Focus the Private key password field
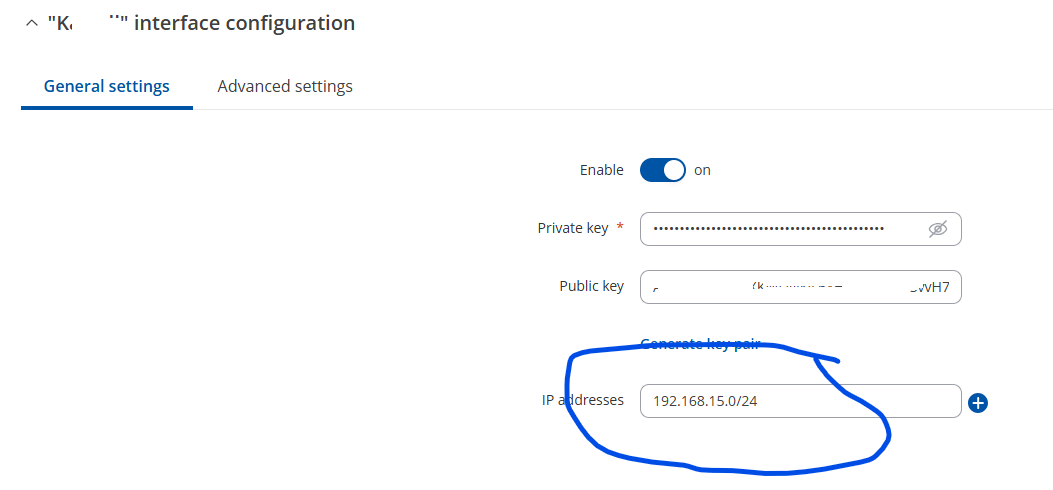Screen dimensions: 1053x490 coord(800,229)
